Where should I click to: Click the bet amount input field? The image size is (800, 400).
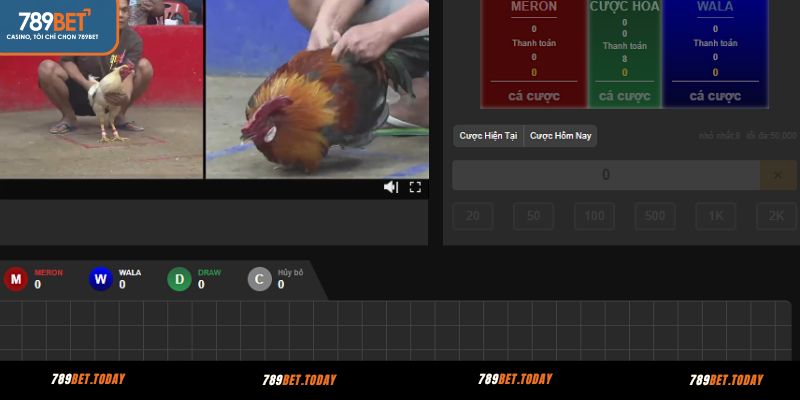pyautogui.click(x=605, y=175)
